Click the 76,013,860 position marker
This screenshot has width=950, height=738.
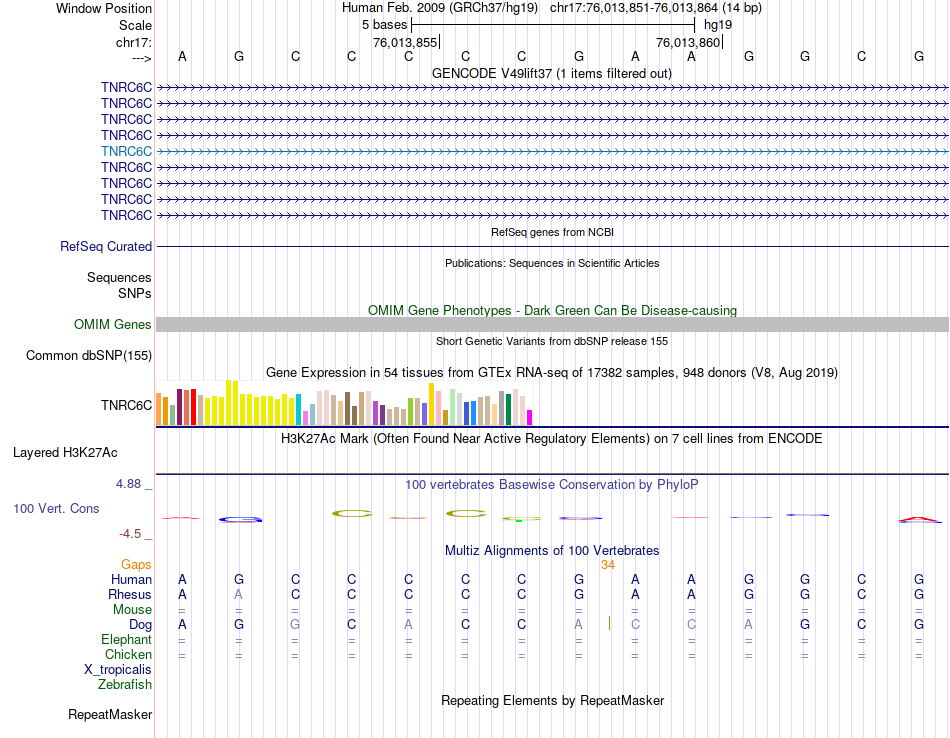coord(688,42)
